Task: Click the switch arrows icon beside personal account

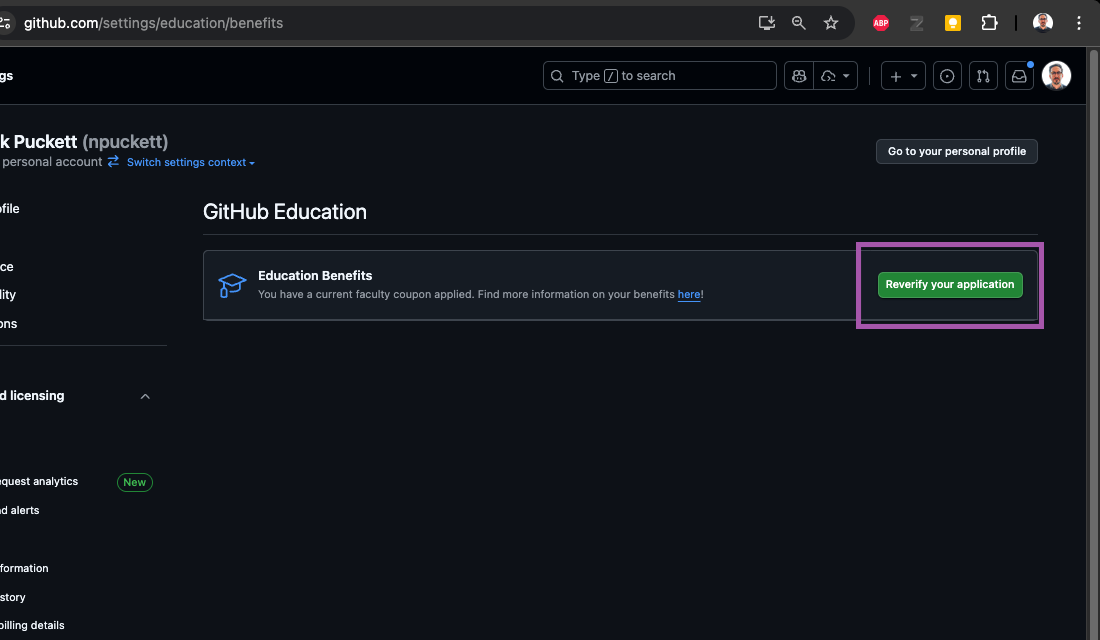Action: 113,161
